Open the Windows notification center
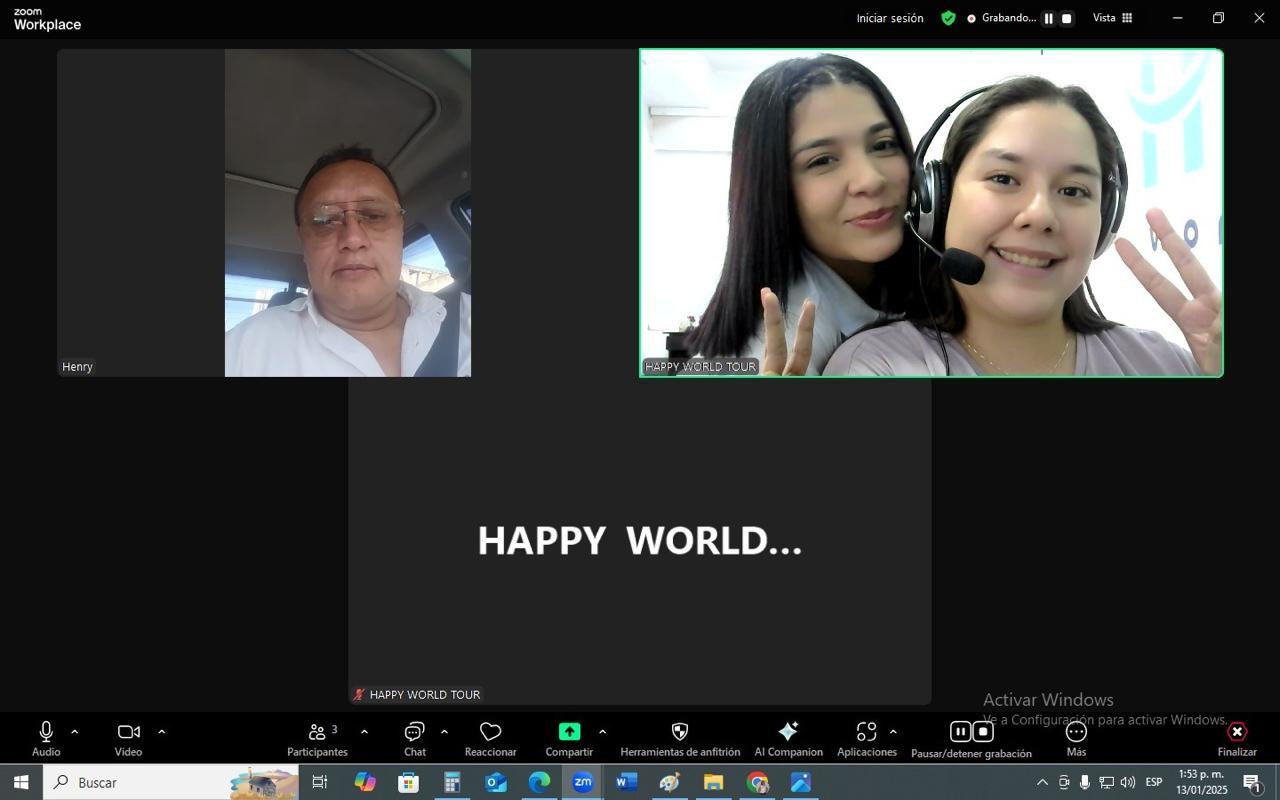Viewport: 1280px width, 800px height. [x=1251, y=782]
